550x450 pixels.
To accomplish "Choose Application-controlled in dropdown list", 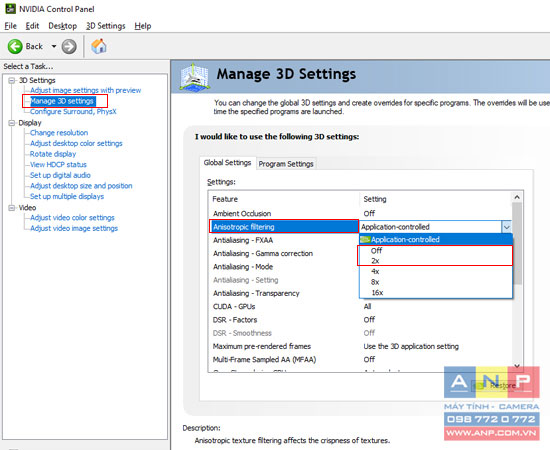I will tap(436, 240).
